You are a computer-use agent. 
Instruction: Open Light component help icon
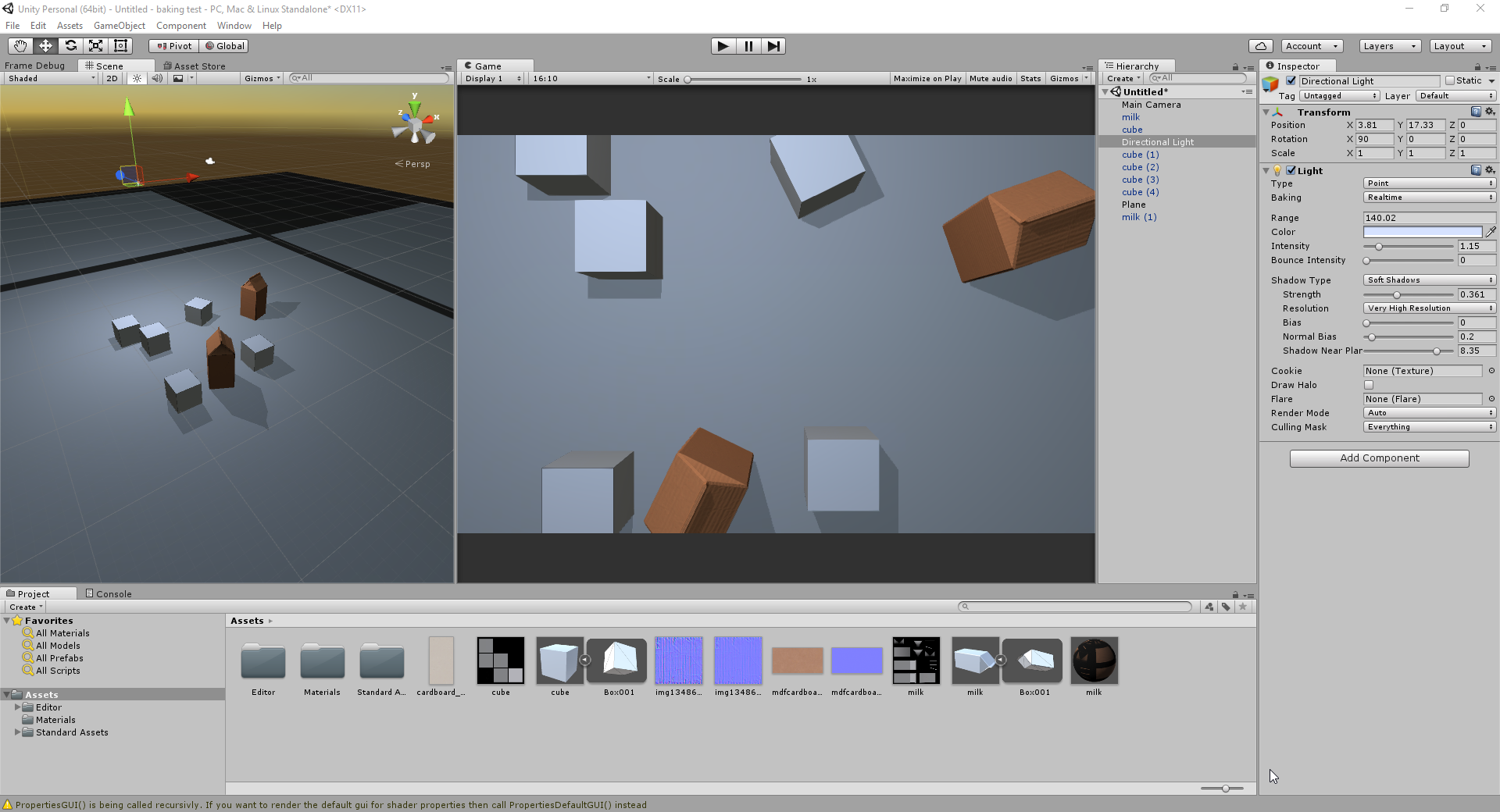(1476, 170)
